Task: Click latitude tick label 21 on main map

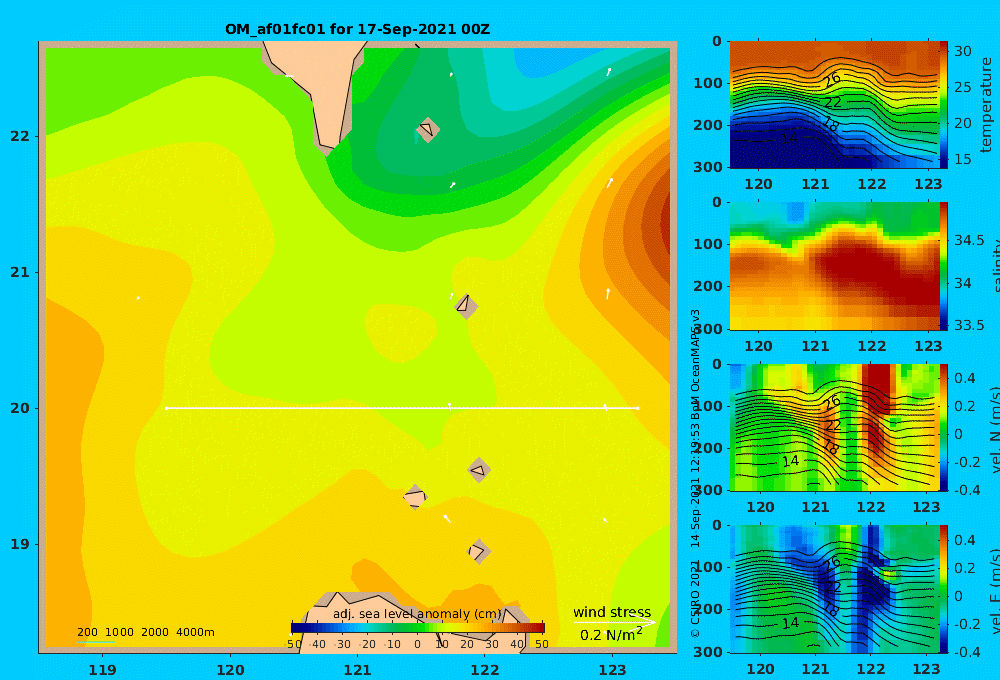Action: point(20,272)
